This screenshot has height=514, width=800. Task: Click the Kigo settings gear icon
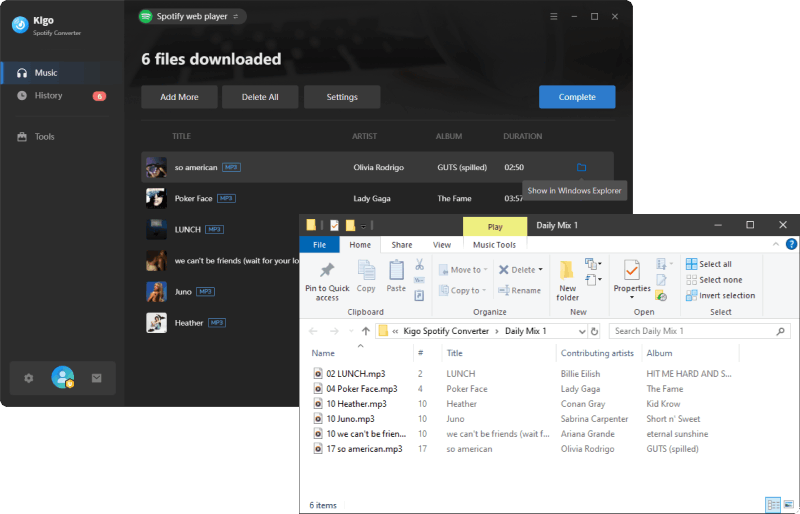pos(29,378)
